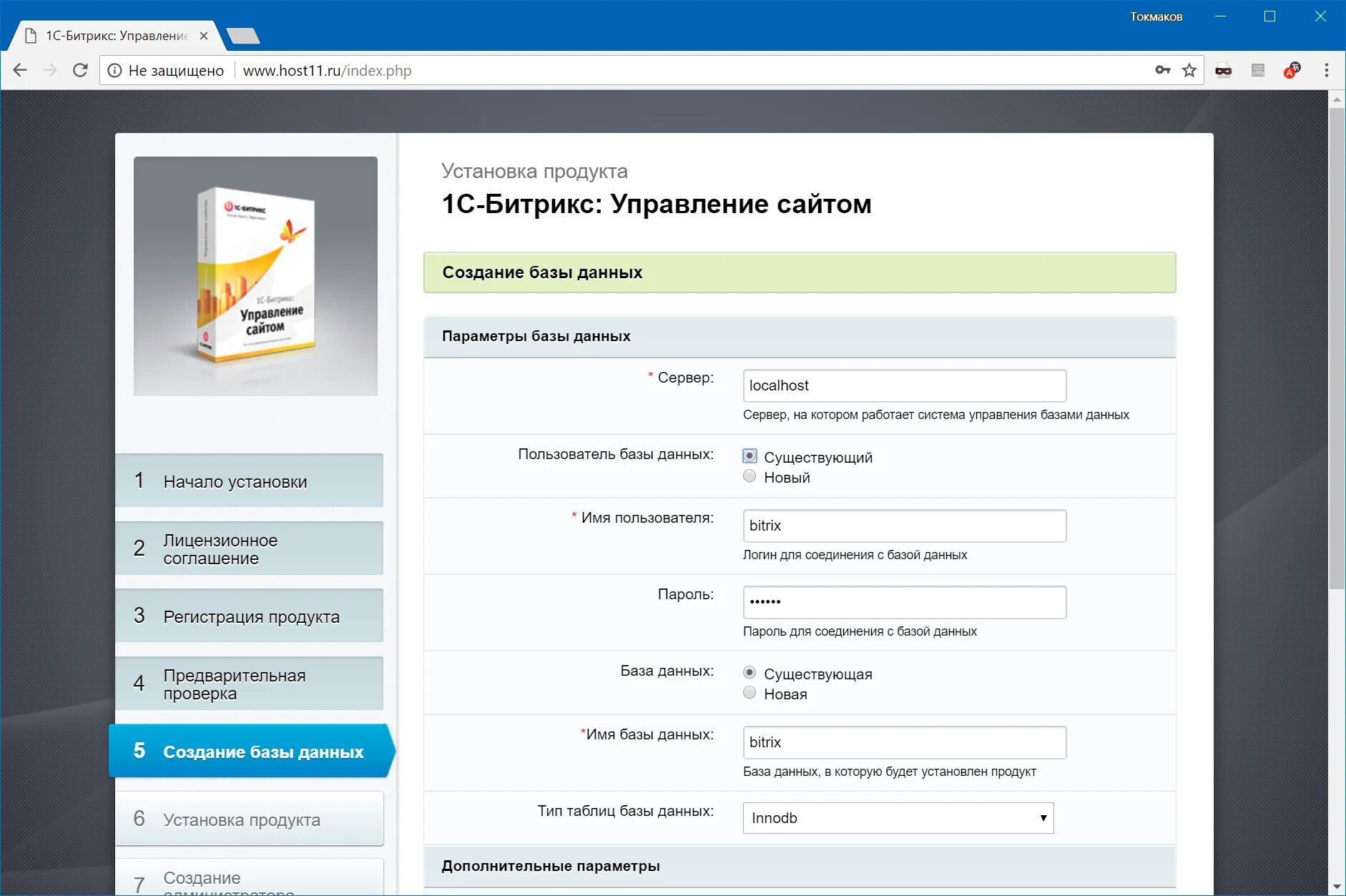Click the scrollbar up arrow
Image resolution: width=1346 pixels, height=896 pixels.
1337,99
